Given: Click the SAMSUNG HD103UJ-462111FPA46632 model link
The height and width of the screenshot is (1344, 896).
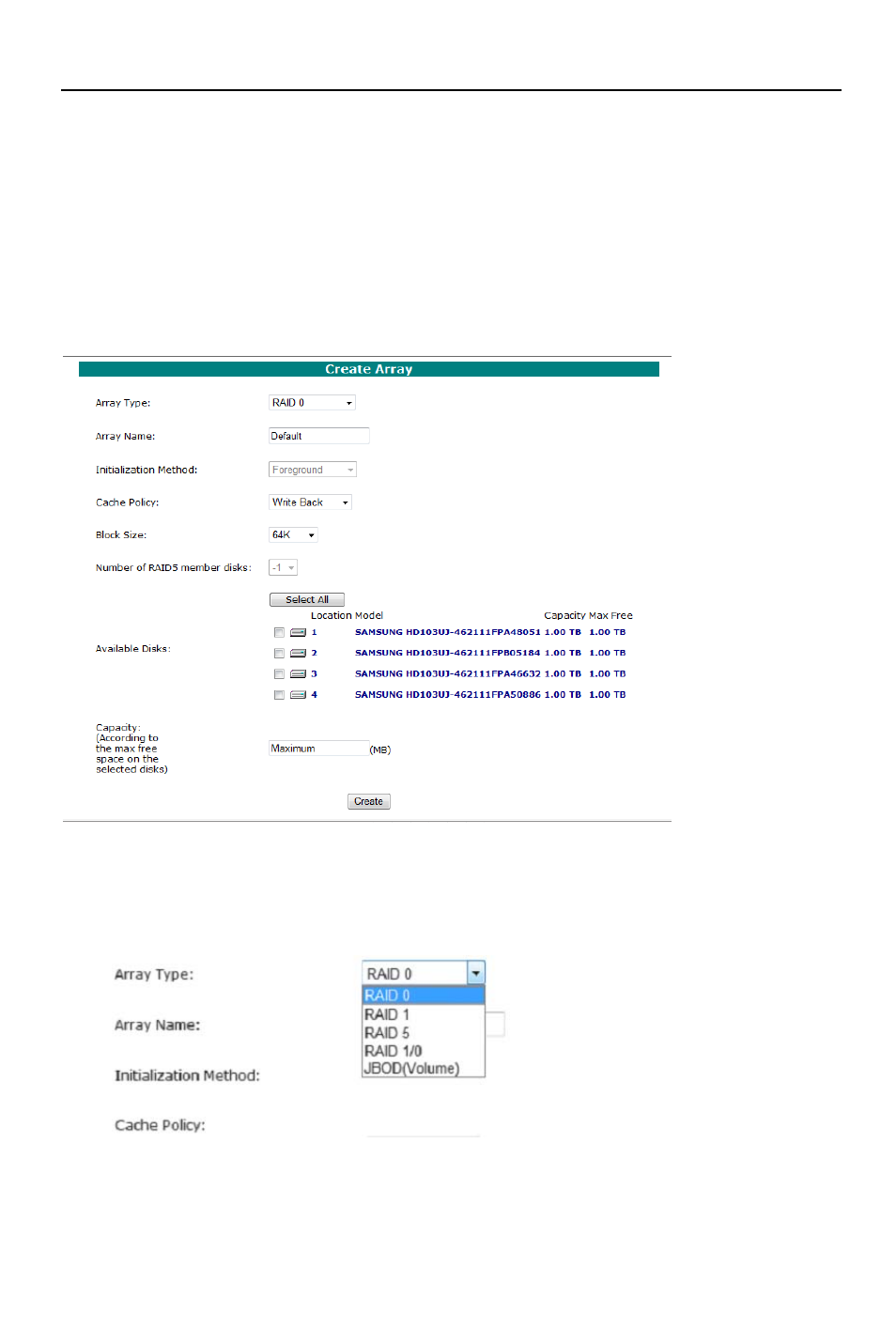Looking at the screenshot, I should [x=448, y=674].
